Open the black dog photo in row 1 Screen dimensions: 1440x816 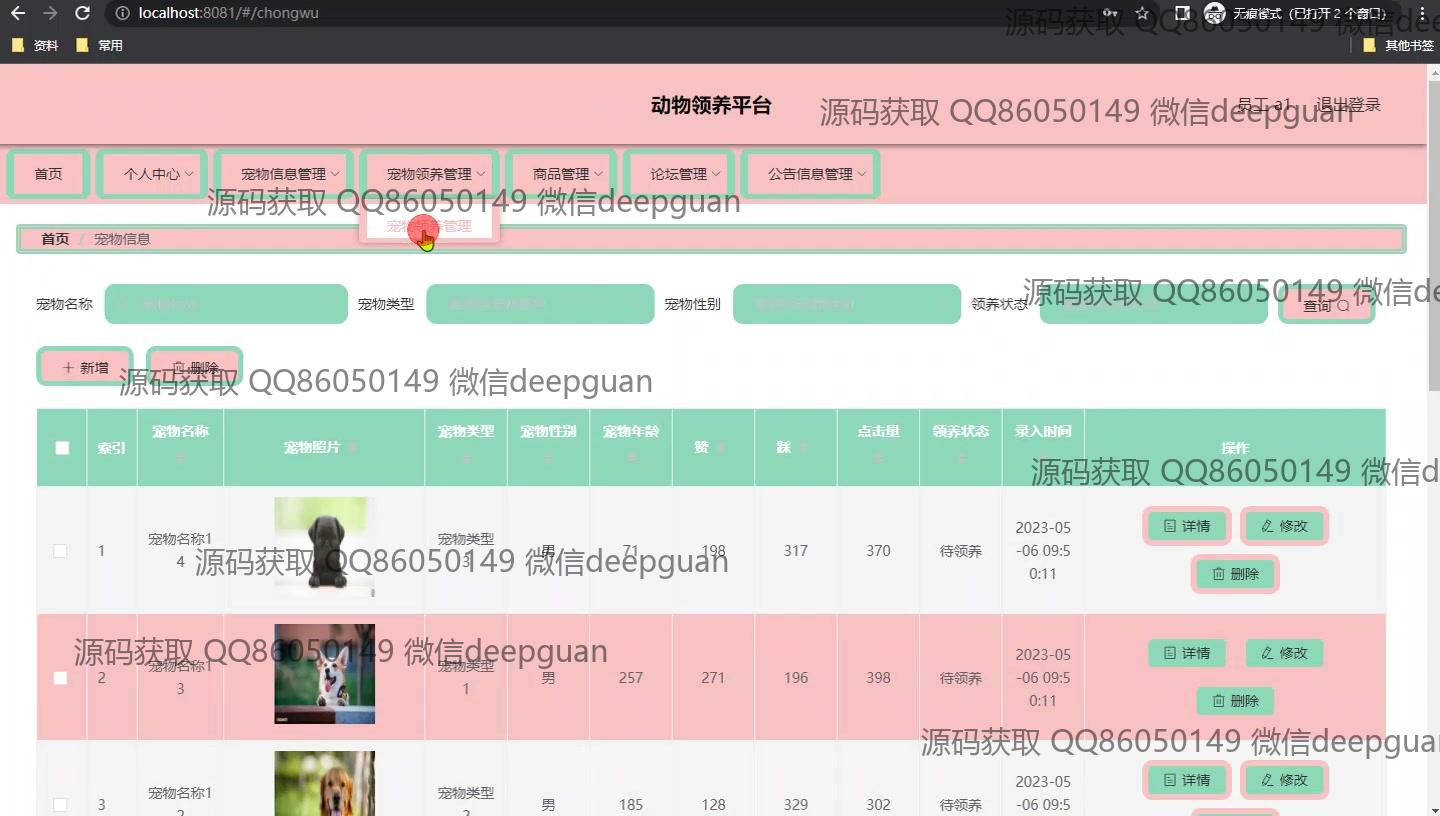tap(325, 548)
